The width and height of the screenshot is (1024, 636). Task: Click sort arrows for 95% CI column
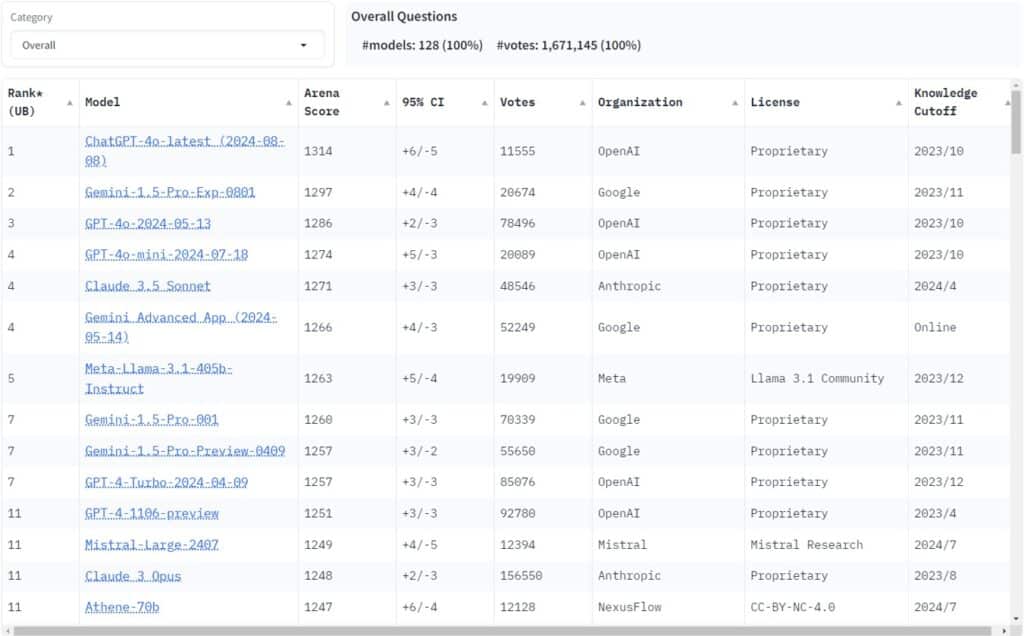point(484,103)
